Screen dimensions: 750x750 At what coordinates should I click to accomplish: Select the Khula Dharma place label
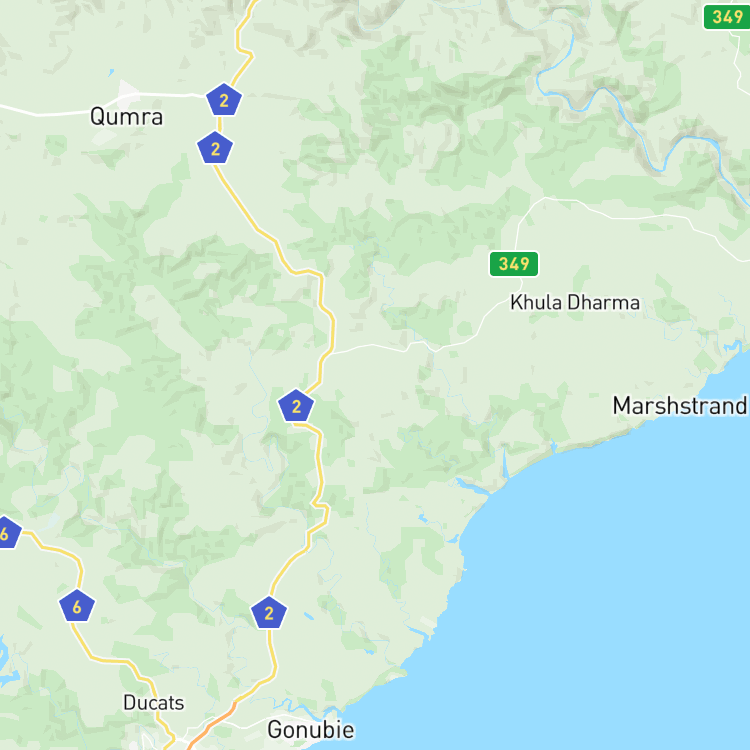click(x=575, y=302)
